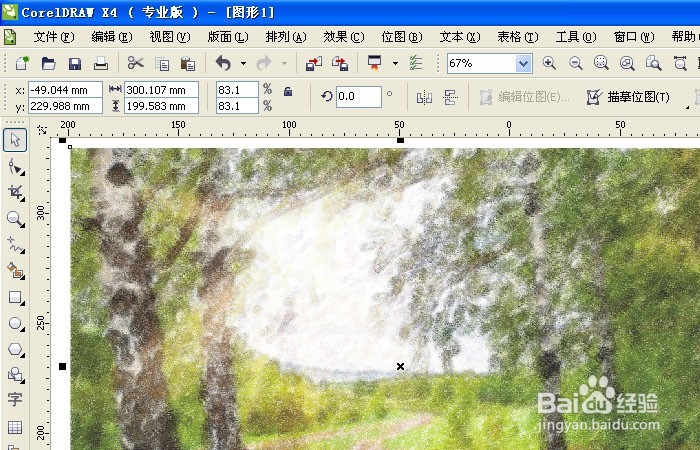Create a new document
Screen dimensions: 700x450
tap(21, 63)
